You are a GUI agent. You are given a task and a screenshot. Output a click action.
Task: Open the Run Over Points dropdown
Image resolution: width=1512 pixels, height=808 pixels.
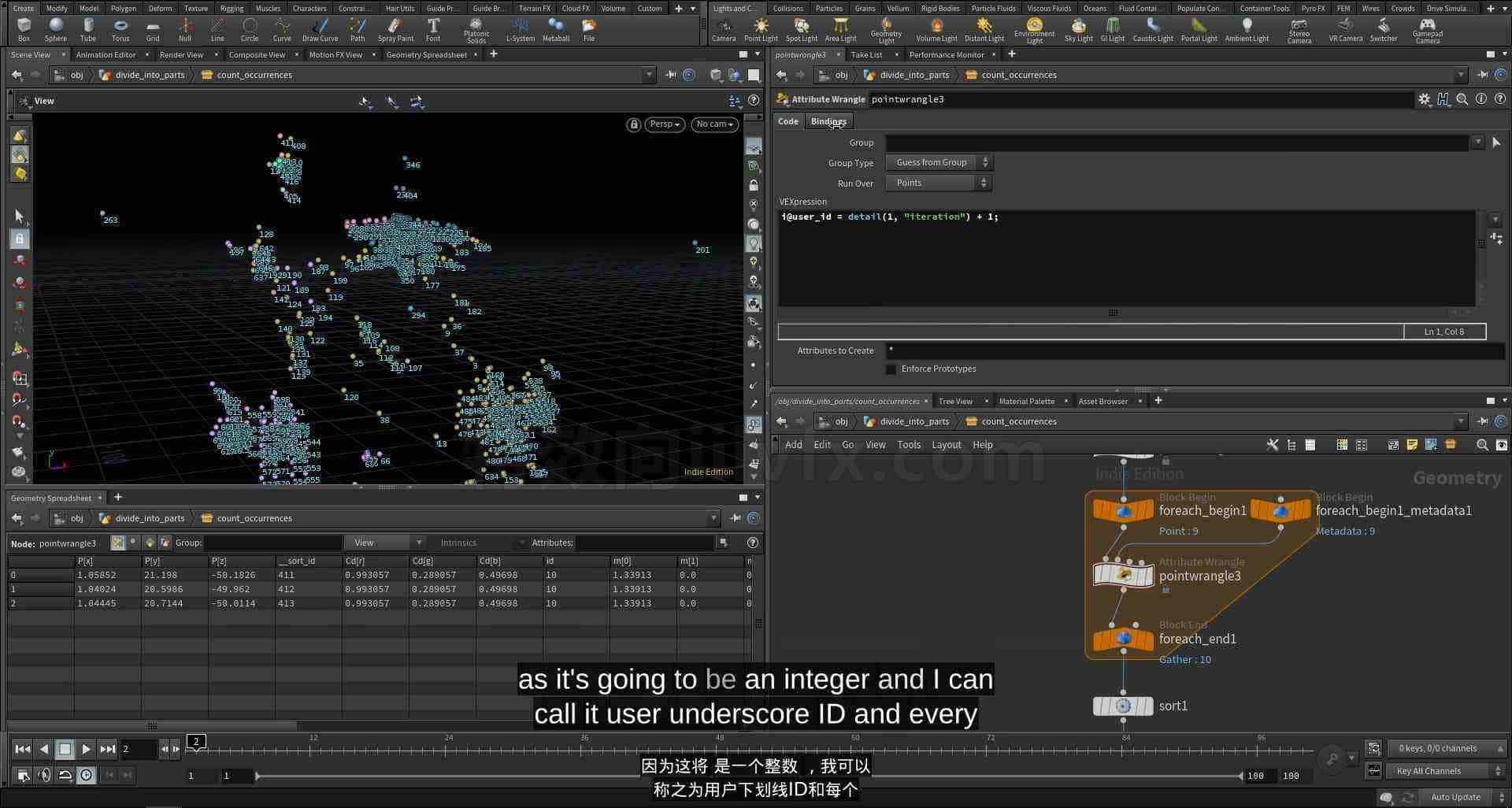click(x=939, y=183)
